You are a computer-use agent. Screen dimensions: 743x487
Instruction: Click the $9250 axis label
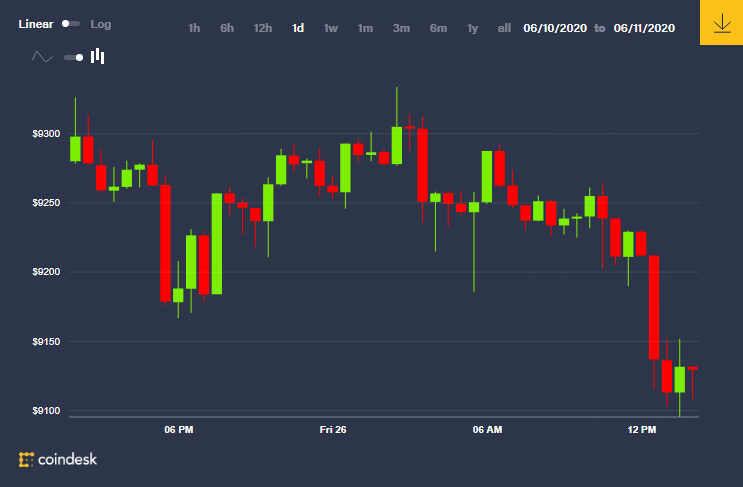[x=46, y=203]
